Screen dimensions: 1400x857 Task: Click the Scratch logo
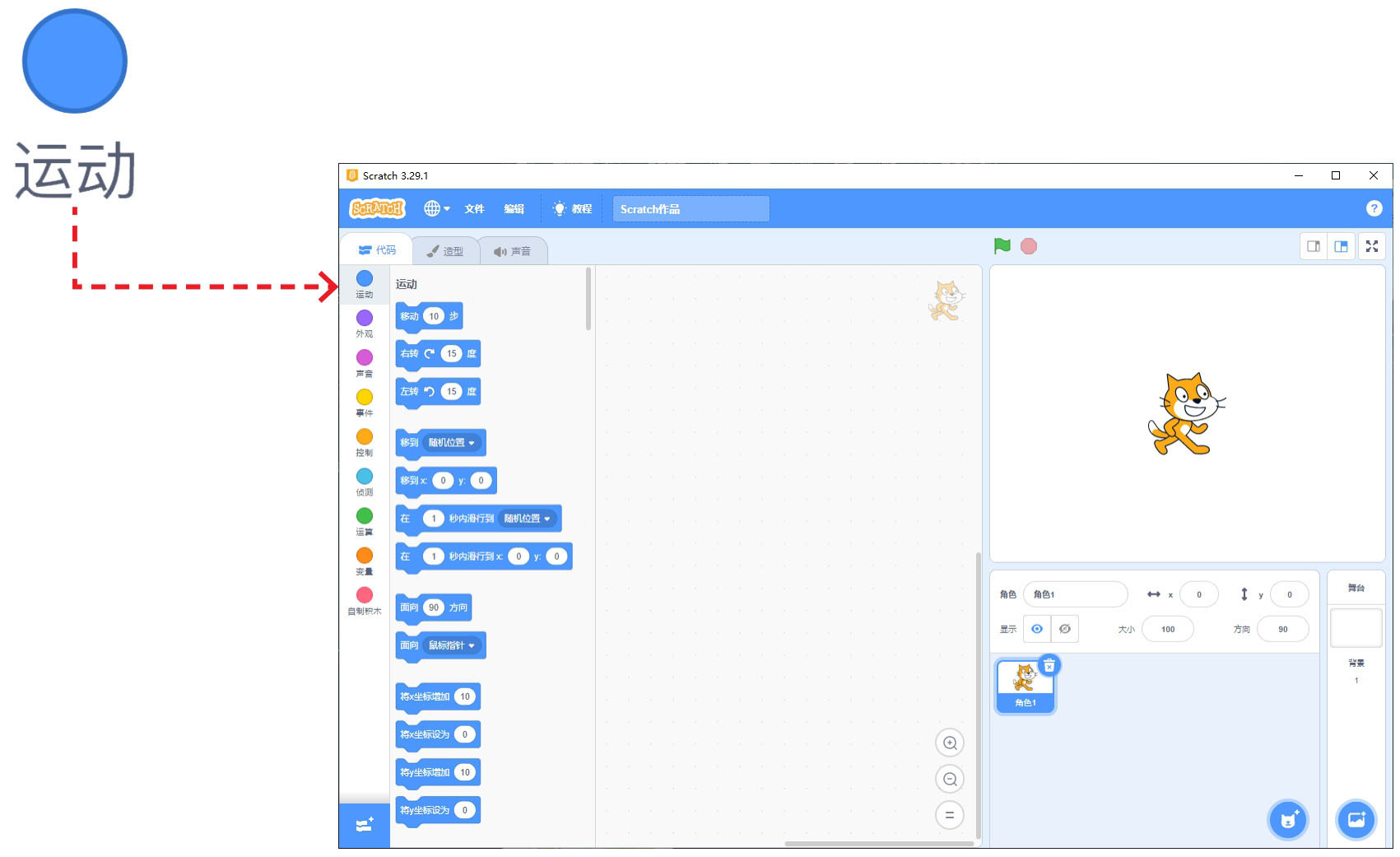377,209
